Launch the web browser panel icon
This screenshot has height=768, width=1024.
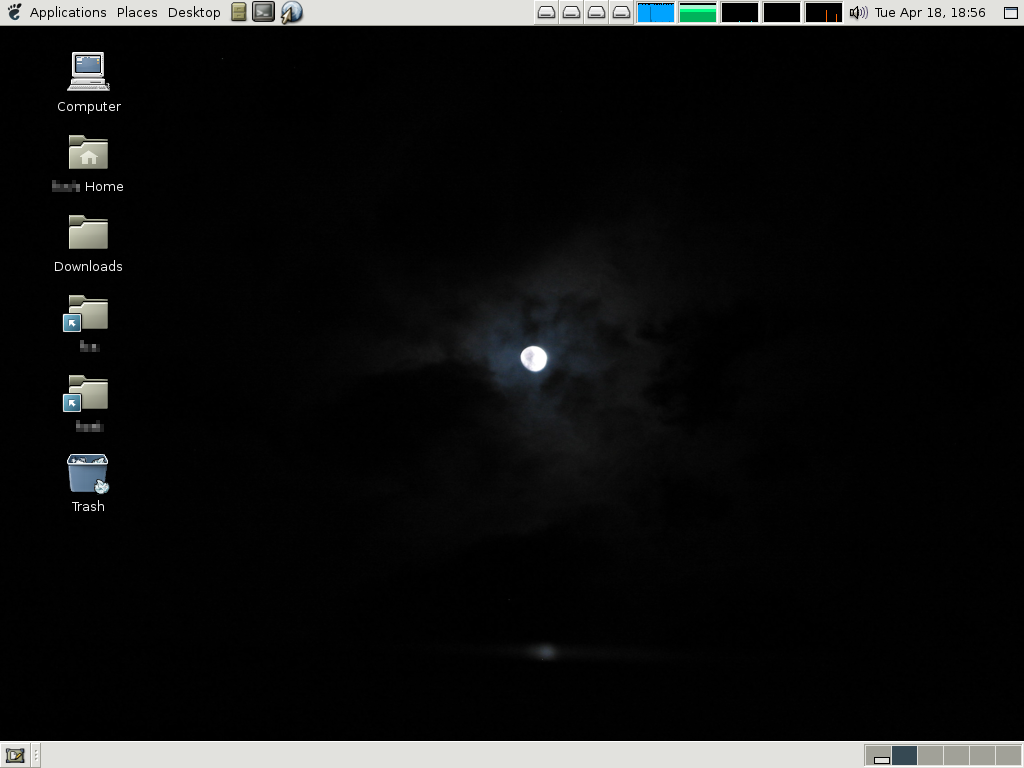tap(291, 12)
